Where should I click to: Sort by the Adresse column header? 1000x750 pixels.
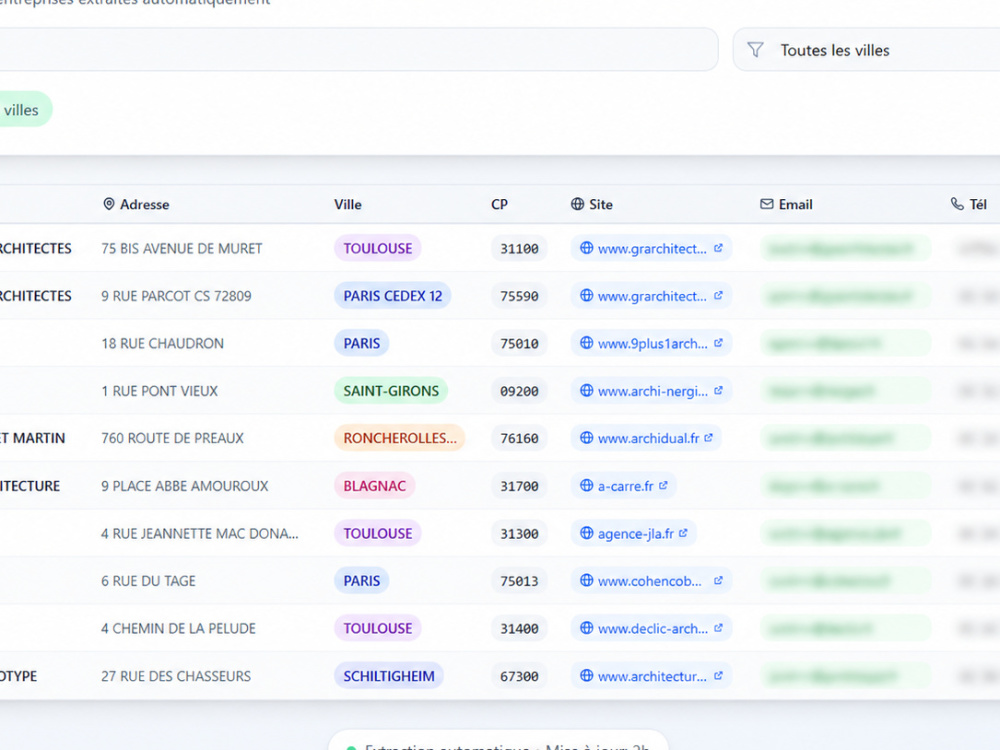(136, 204)
